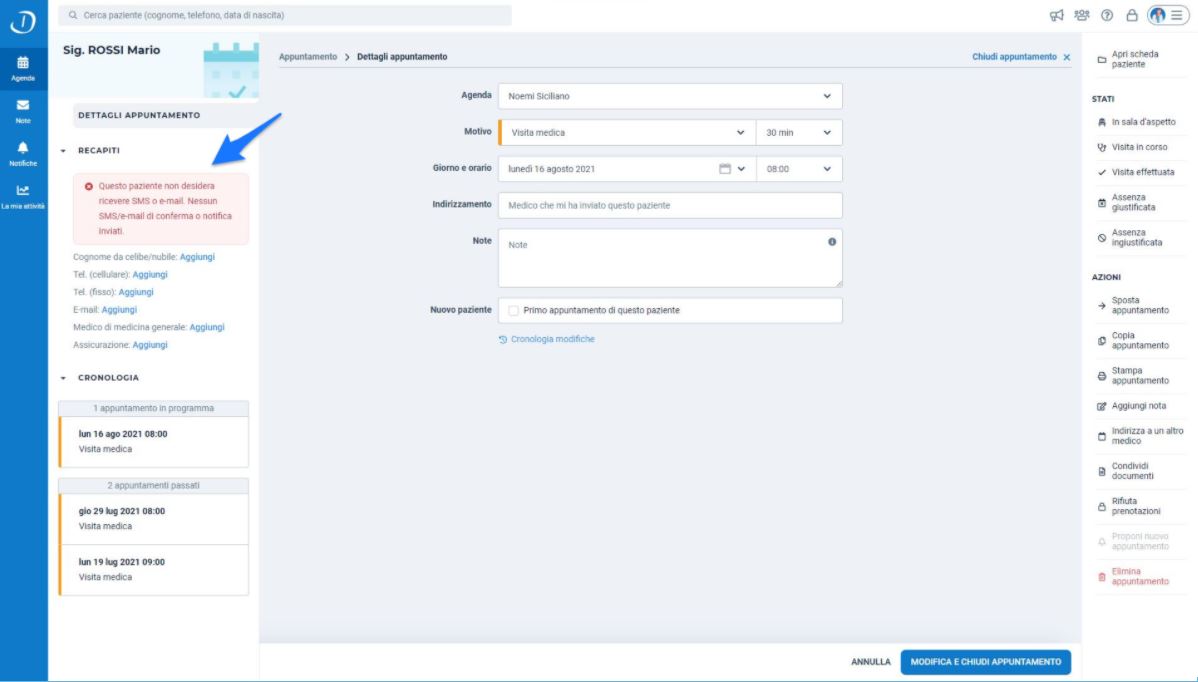Click Chiudi appuntamento link
Image resolution: width=1198 pixels, height=682 pixels.
point(1021,57)
